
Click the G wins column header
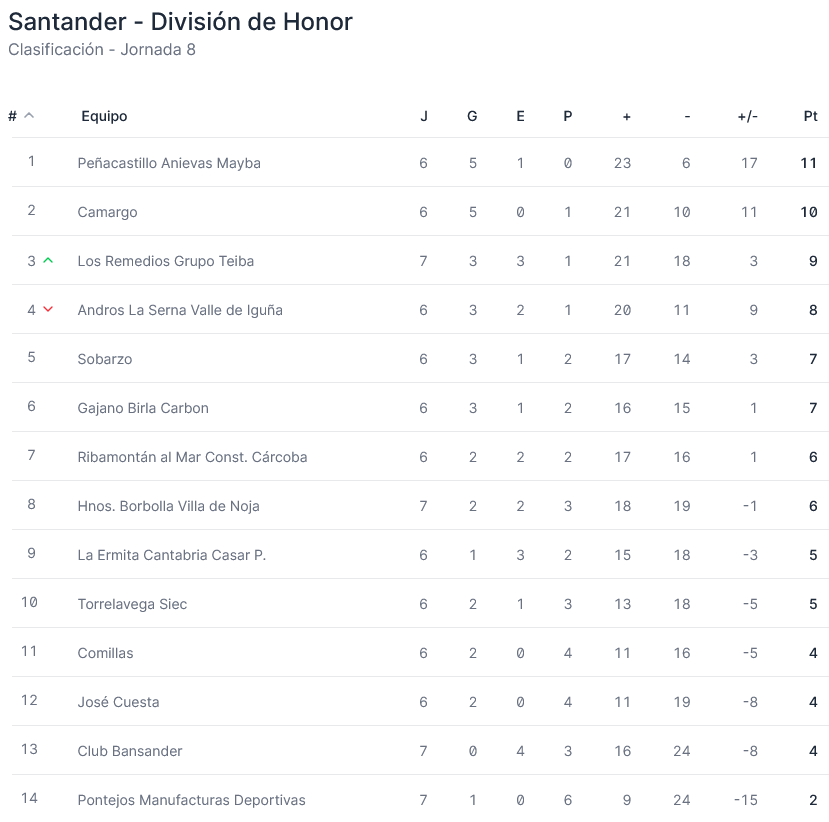[x=472, y=116]
